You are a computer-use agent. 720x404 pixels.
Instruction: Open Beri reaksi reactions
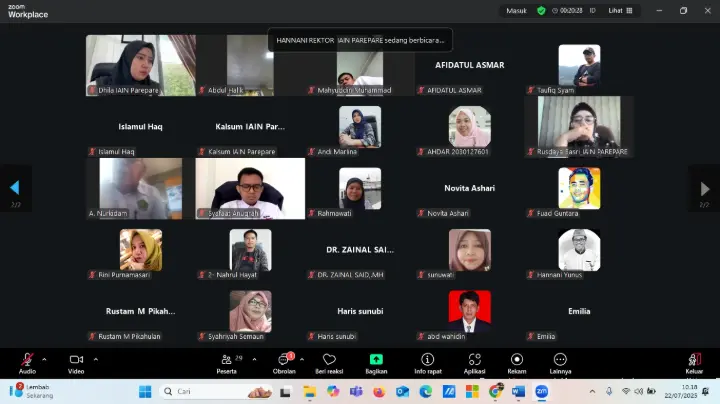[x=330, y=360]
